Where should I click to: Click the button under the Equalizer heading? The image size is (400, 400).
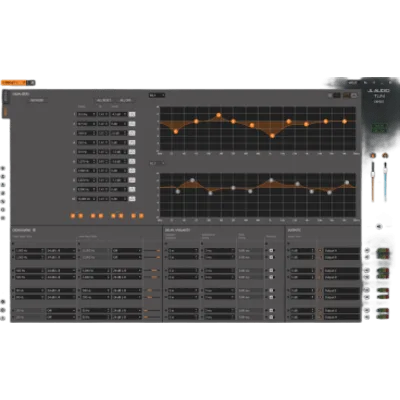37,100
